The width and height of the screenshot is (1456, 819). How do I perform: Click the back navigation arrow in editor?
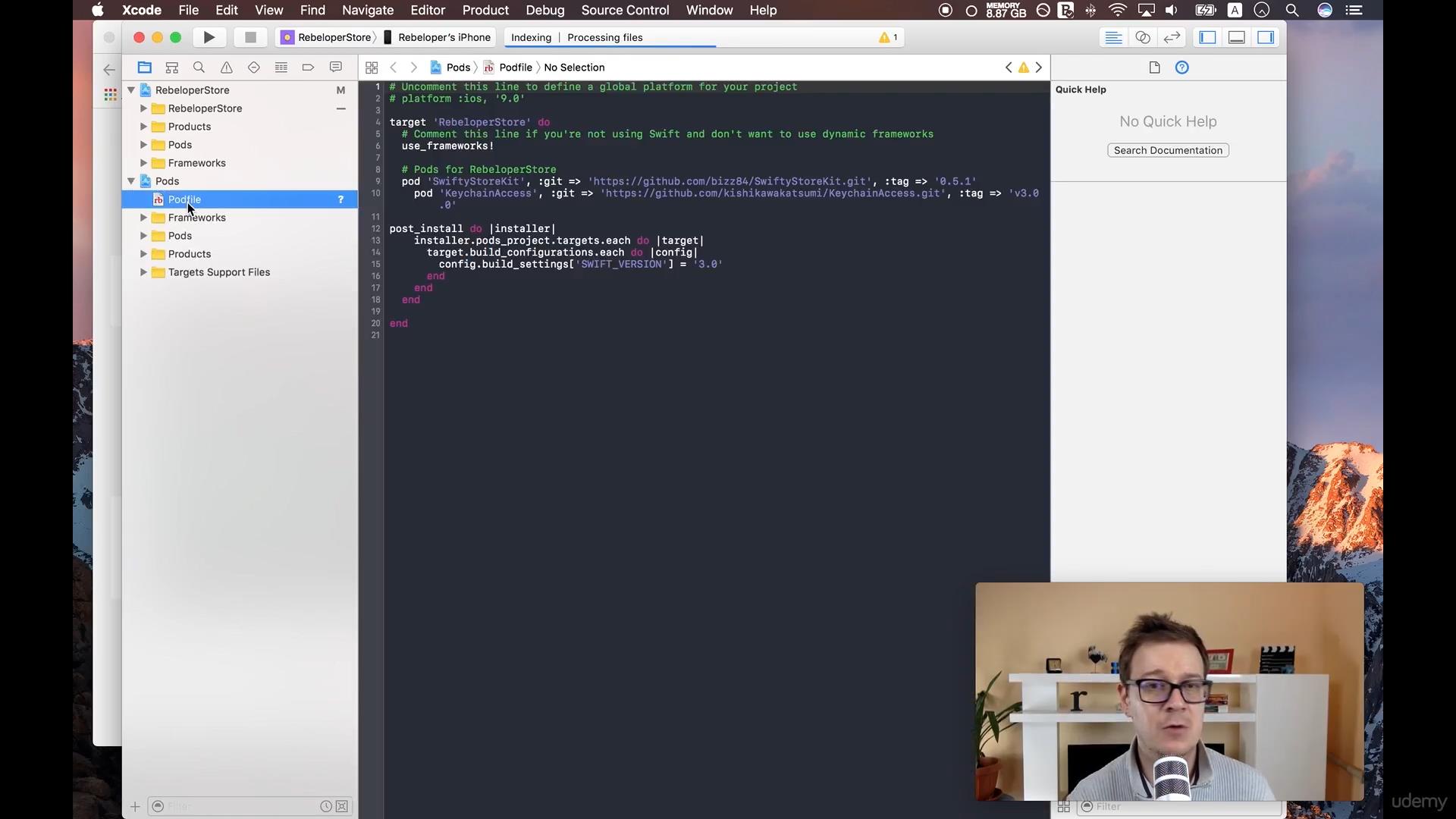pos(393,67)
